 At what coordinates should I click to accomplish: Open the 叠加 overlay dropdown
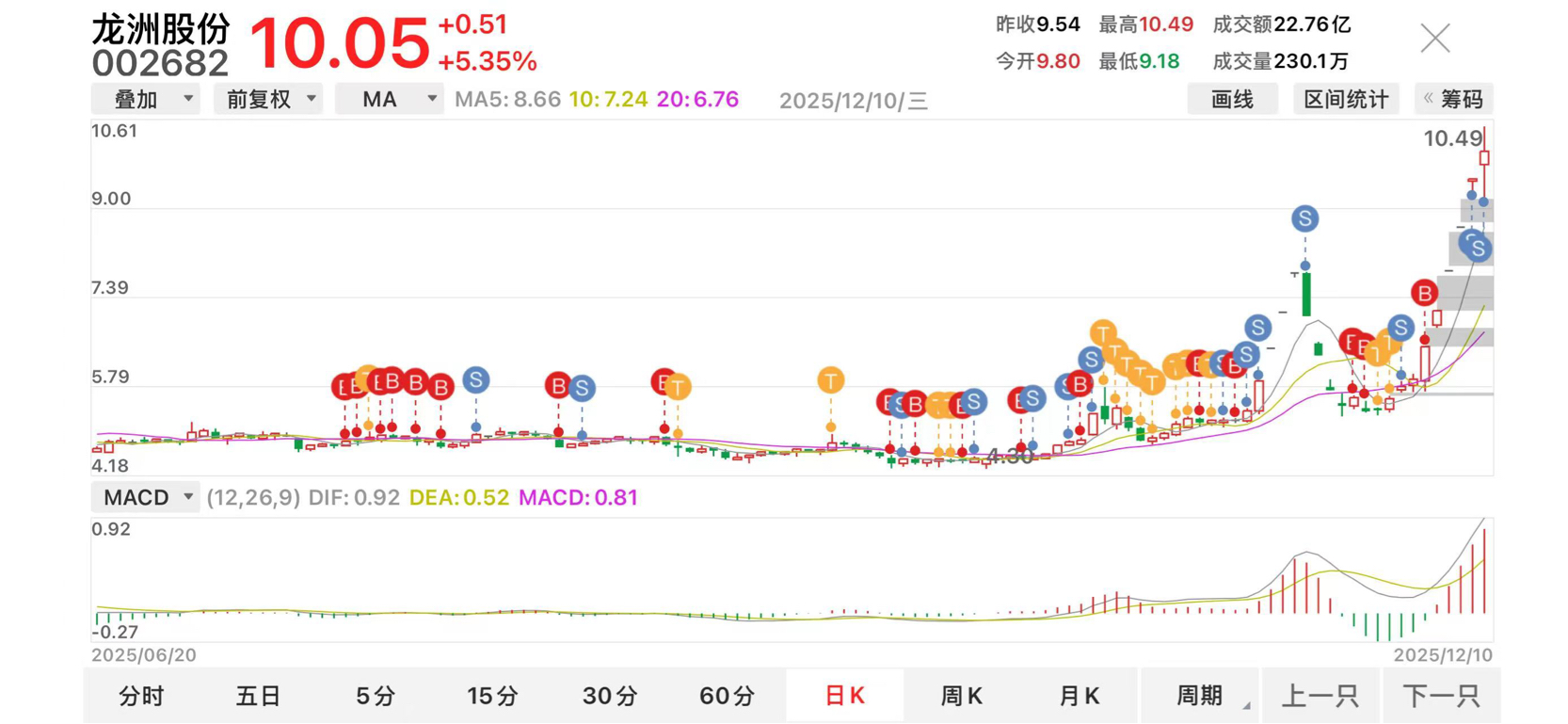(145, 99)
